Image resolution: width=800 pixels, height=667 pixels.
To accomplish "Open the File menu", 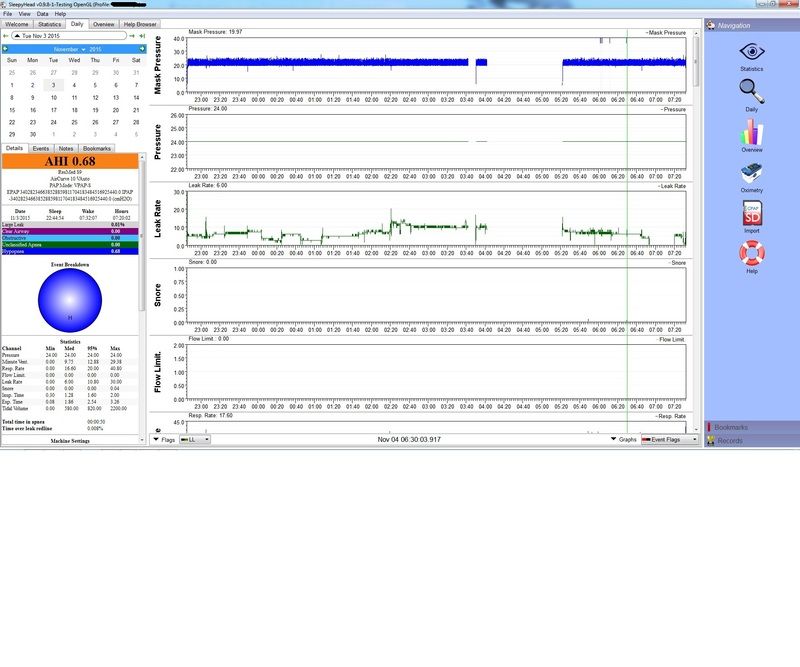I will (8, 14).
